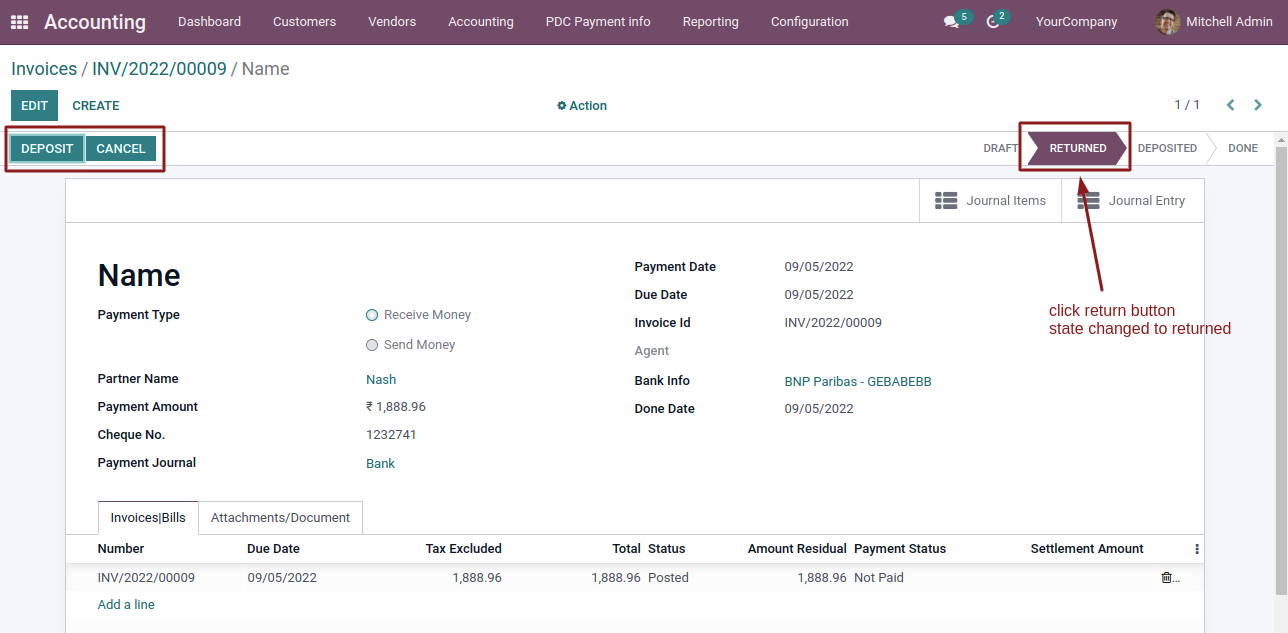Switch to the Invoices|Bills tab
The image size is (1288, 633).
(148, 518)
